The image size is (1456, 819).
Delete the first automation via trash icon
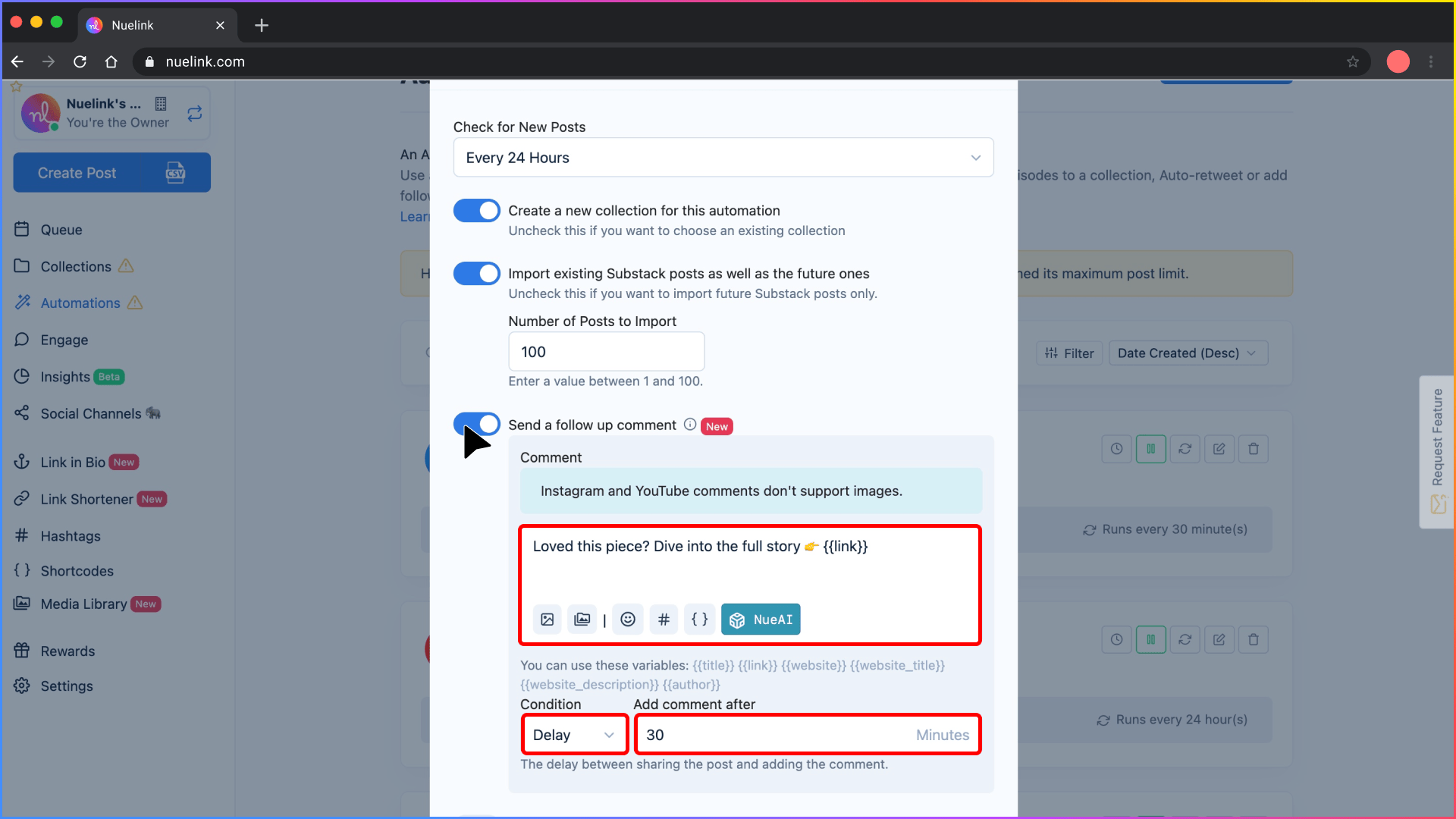(x=1254, y=449)
